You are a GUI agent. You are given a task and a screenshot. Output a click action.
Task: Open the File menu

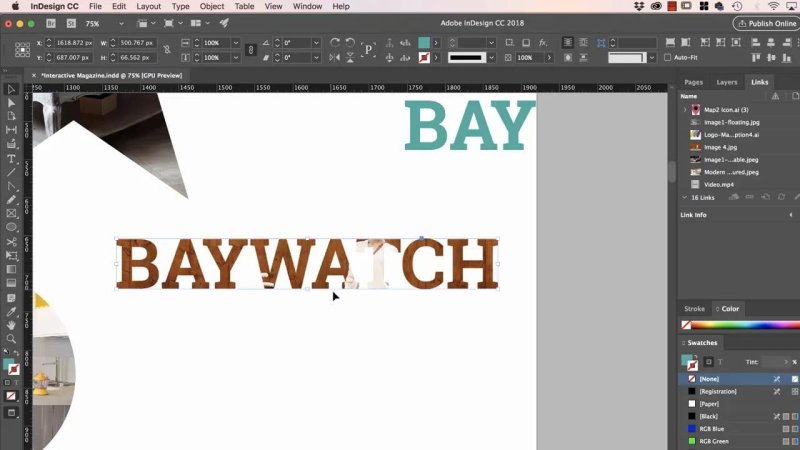tap(95, 7)
